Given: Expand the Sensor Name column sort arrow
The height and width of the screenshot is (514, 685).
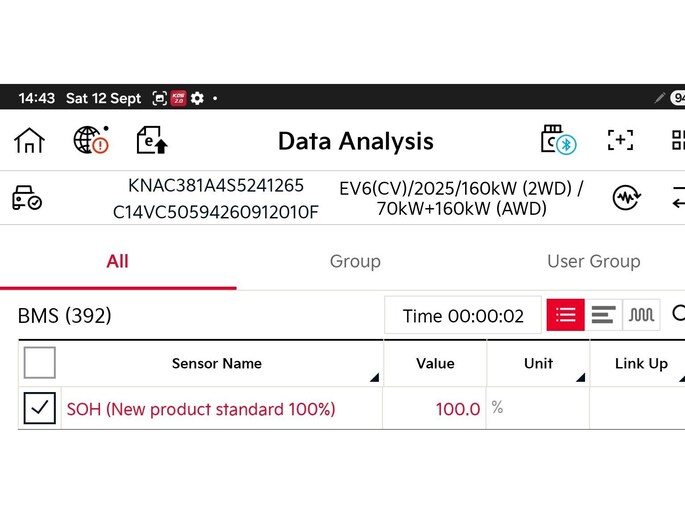Looking at the screenshot, I should (x=374, y=377).
